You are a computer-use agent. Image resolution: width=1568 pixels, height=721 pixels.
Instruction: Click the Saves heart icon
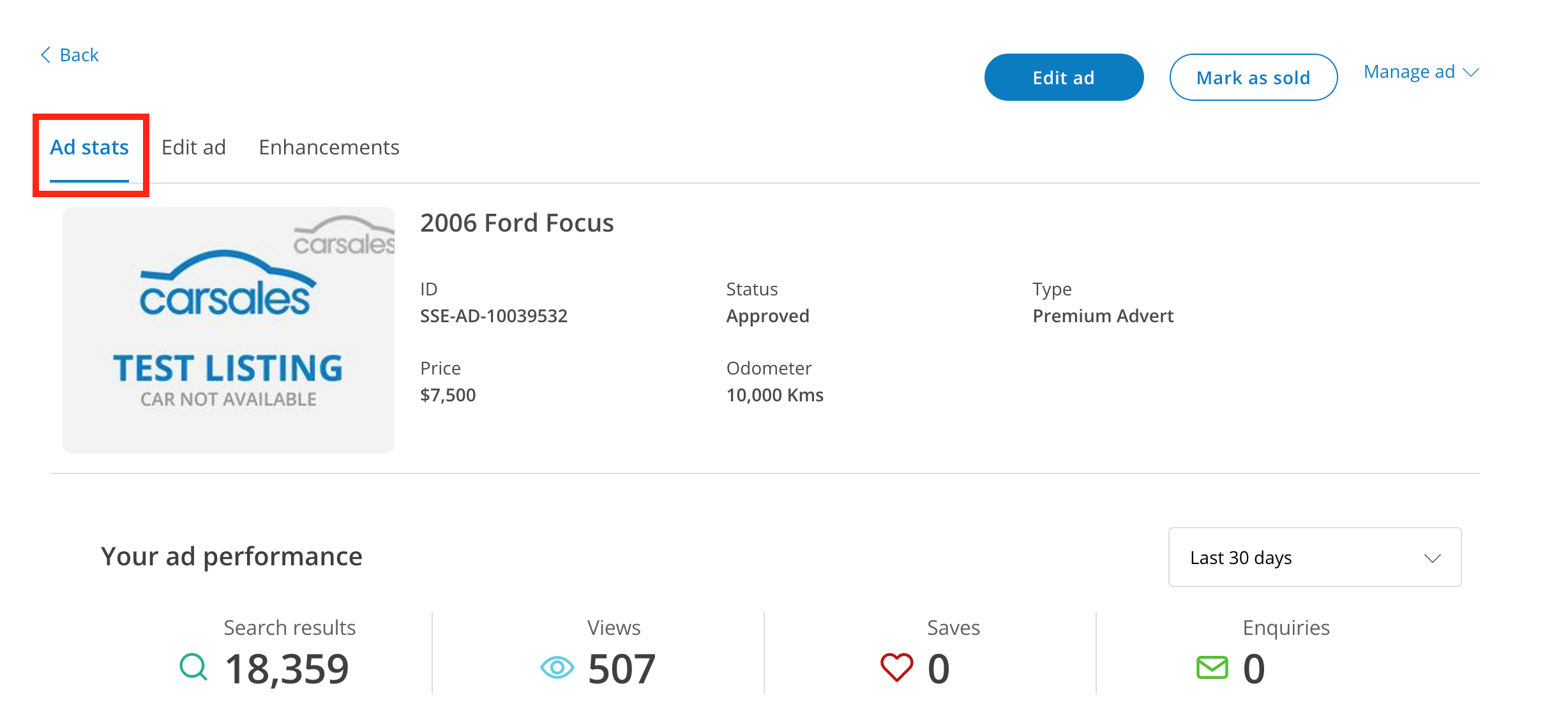tap(896, 667)
